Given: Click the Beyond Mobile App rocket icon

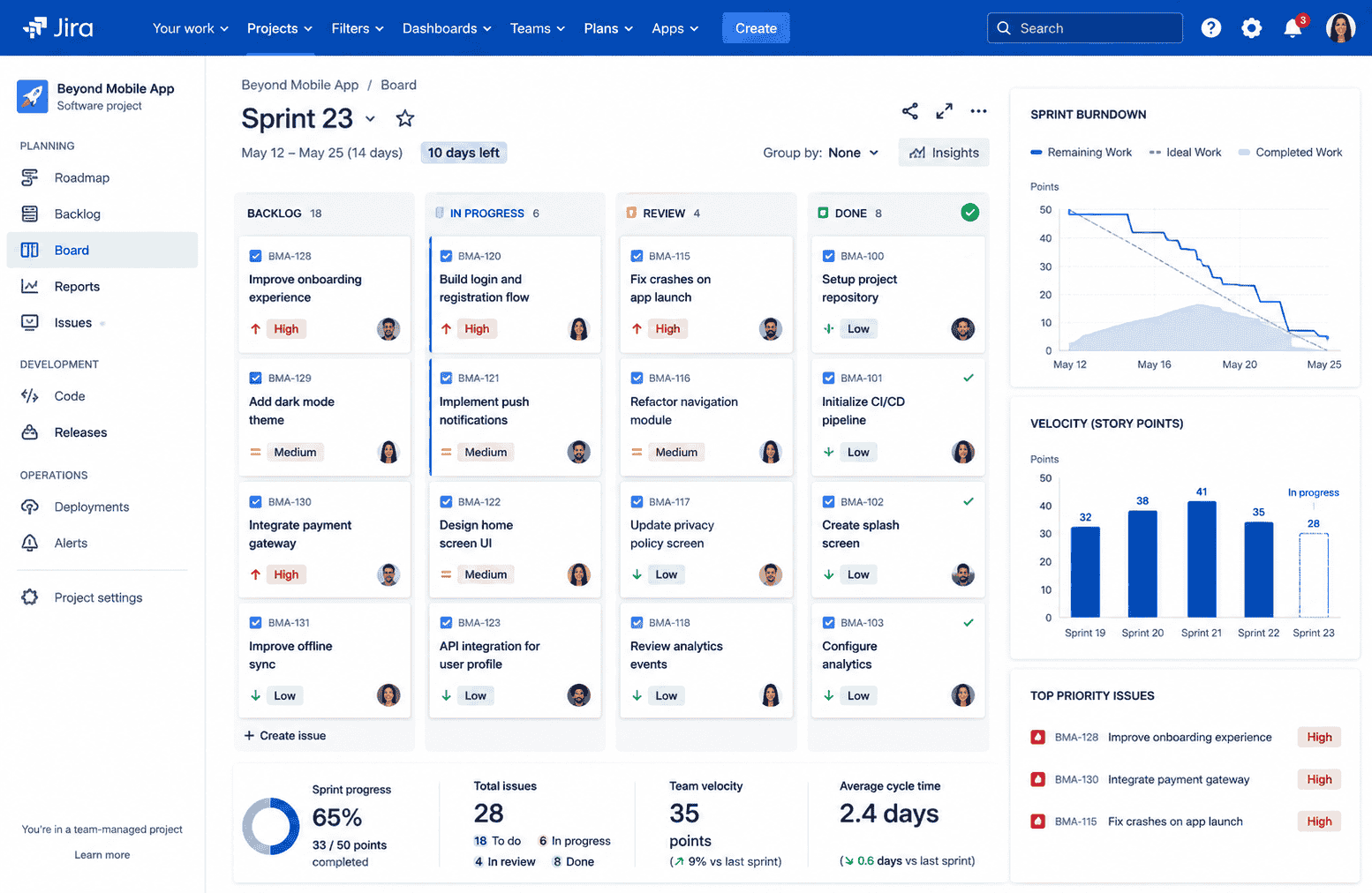Looking at the screenshot, I should coord(33,96).
